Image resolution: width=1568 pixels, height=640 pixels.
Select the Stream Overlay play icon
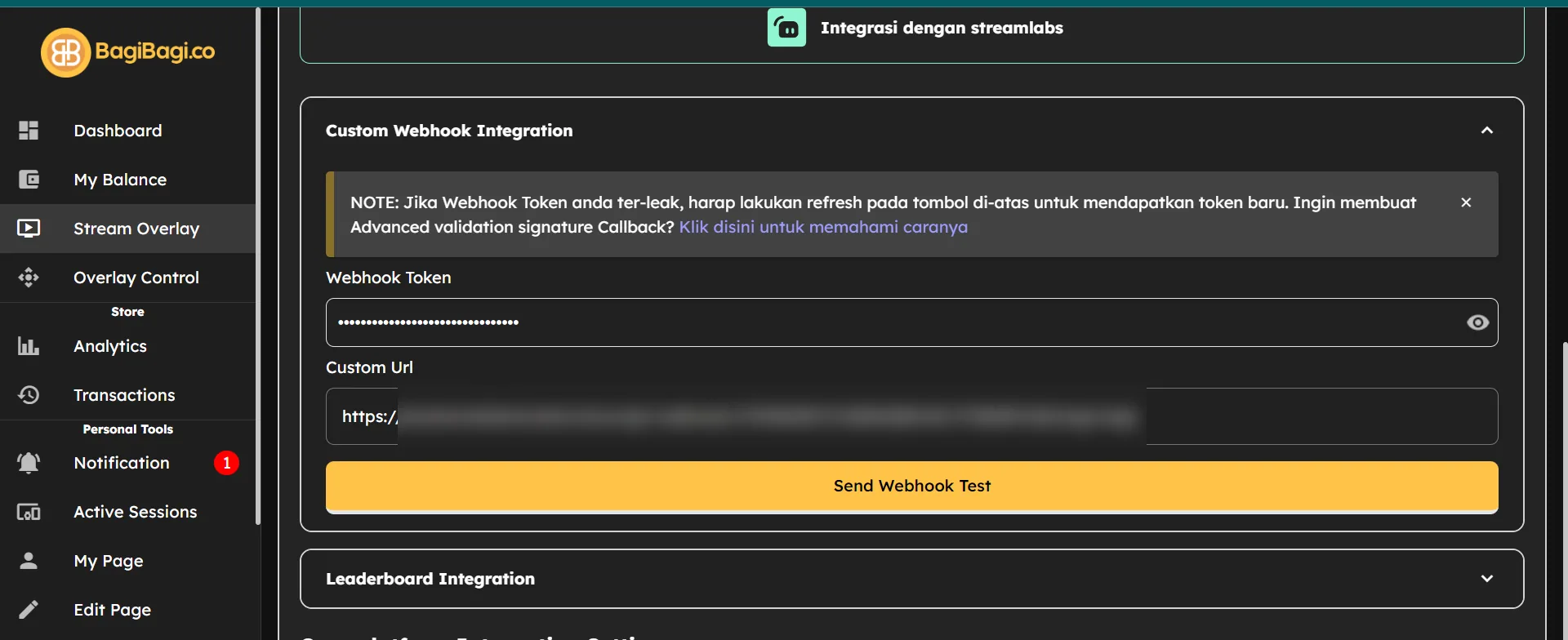[29, 229]
